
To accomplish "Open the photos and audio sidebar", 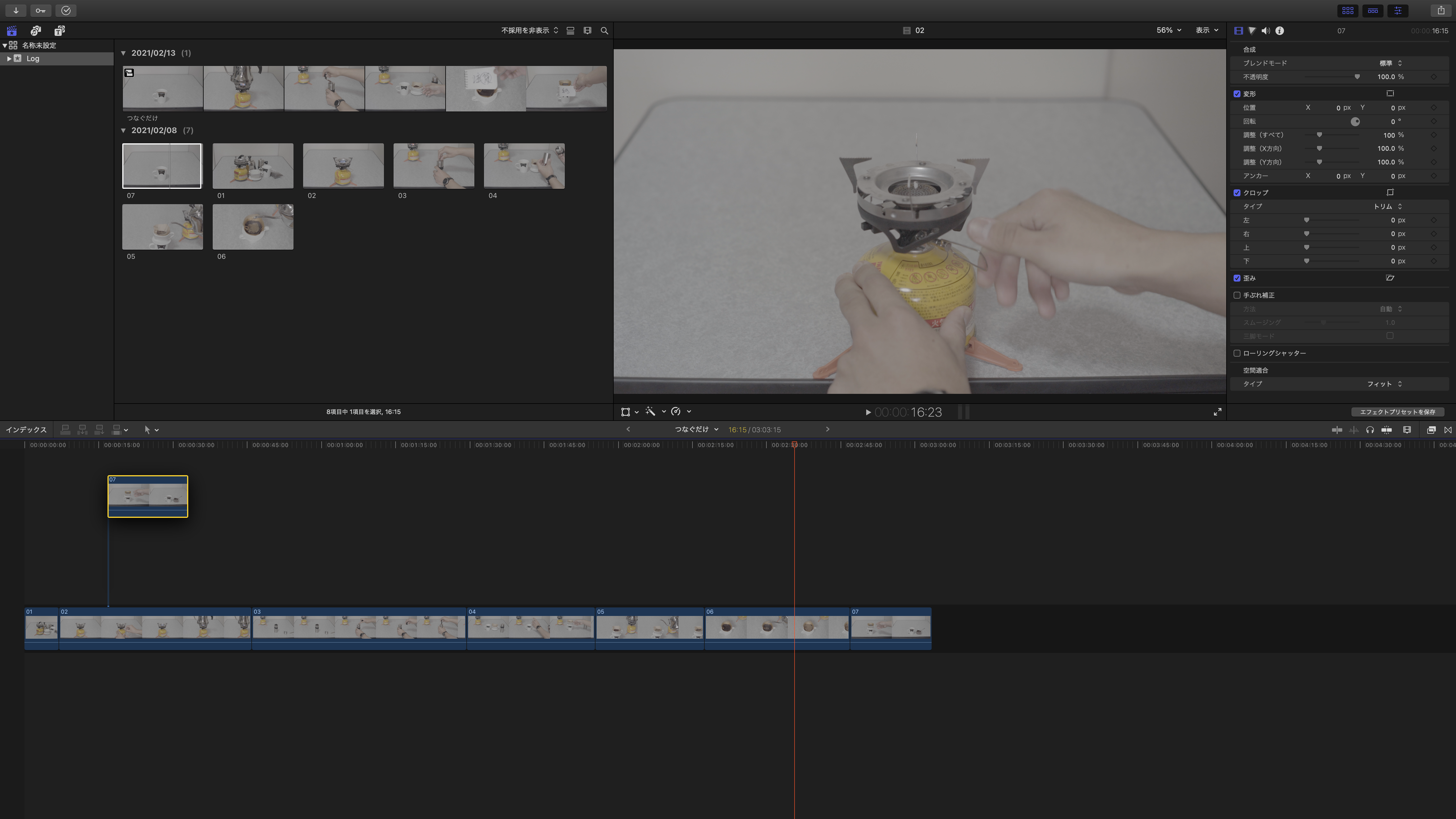I will (x=36, y=30).
